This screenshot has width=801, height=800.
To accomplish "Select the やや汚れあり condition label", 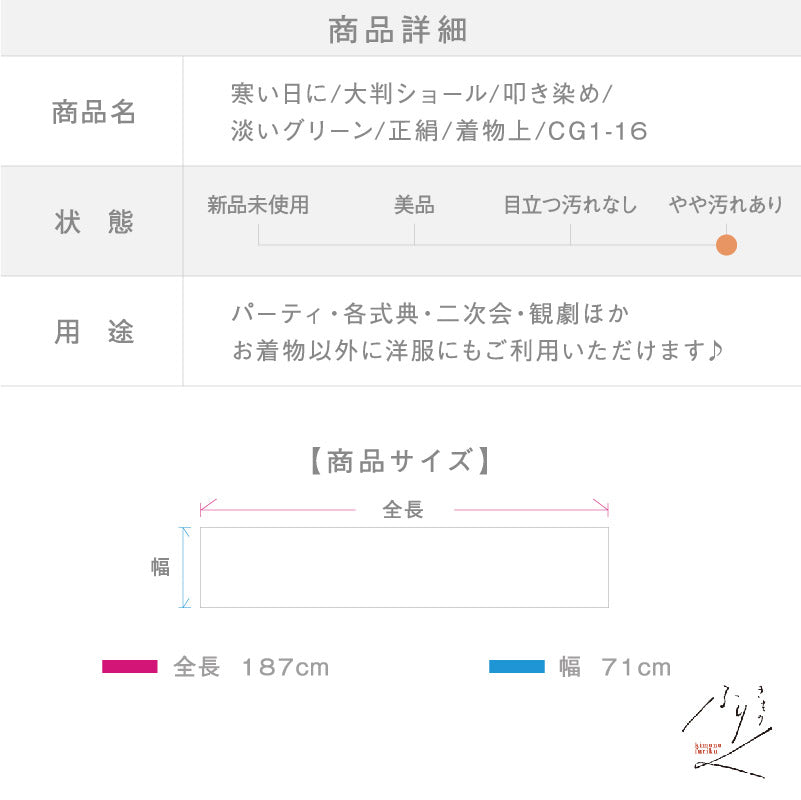I will coord(726,205).
